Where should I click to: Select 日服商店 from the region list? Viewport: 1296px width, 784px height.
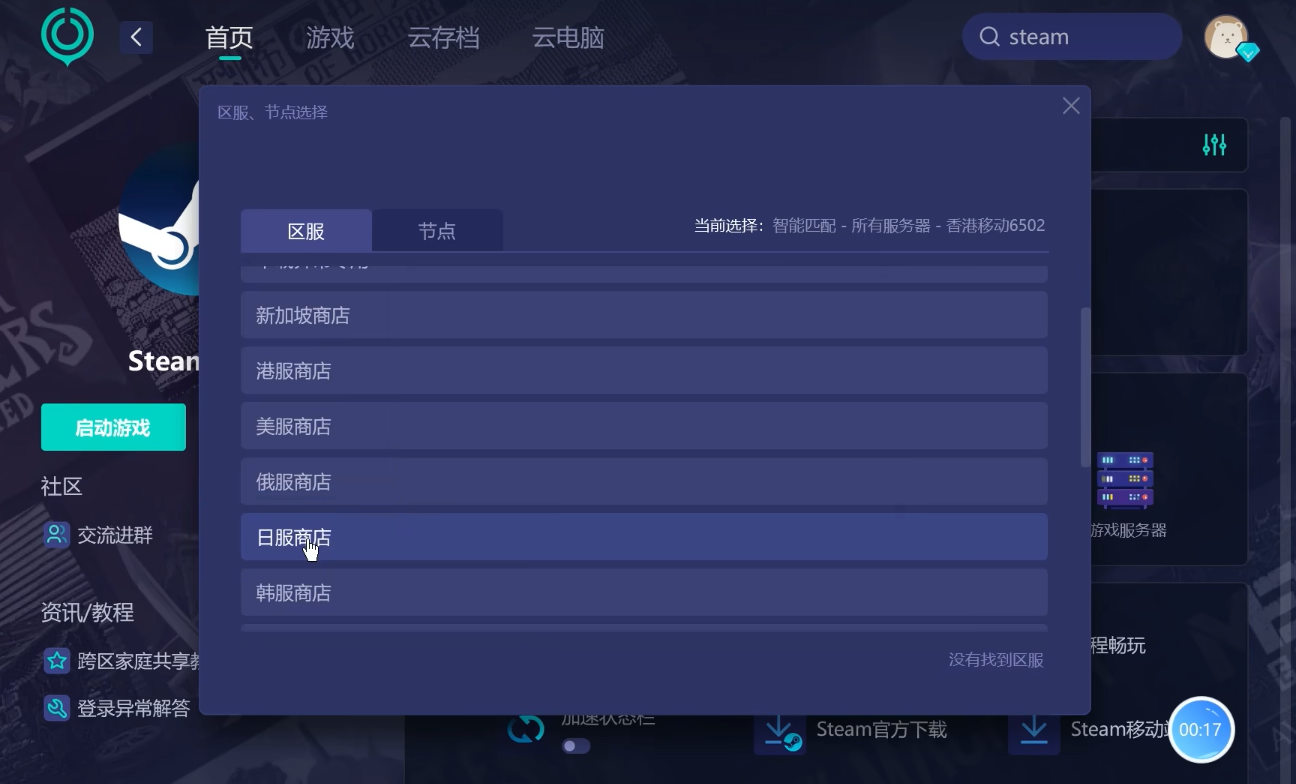click(x=644, y=537)
